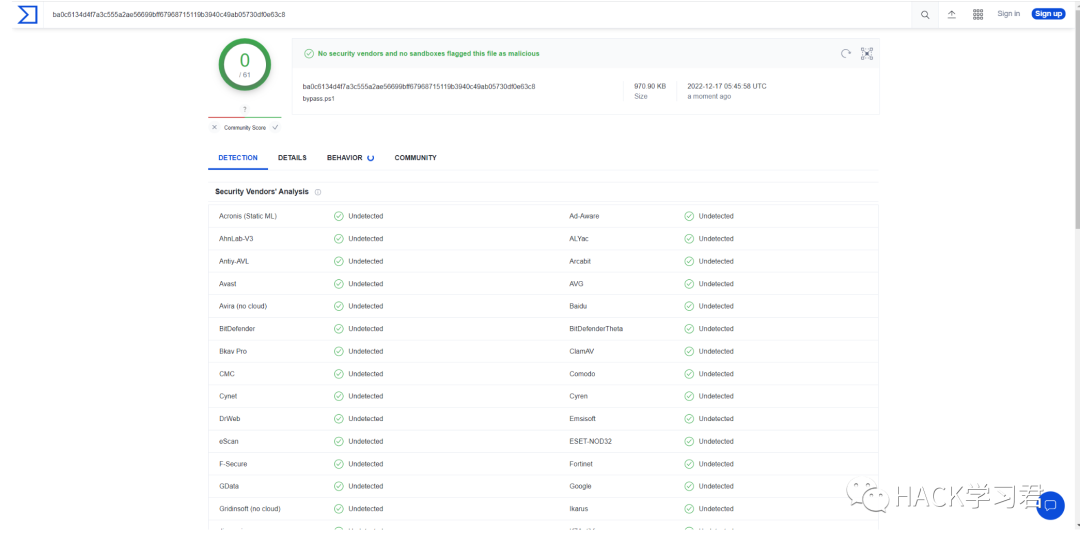Open the VirusTotal home logo
1080x544 pixels.
tap(27, 14)
